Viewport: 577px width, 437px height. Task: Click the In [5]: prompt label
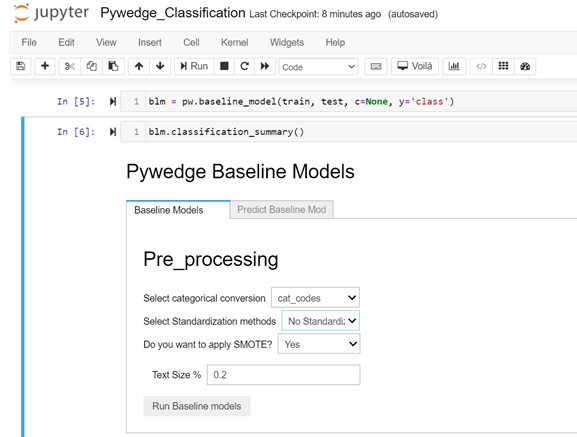coord(76,102)
